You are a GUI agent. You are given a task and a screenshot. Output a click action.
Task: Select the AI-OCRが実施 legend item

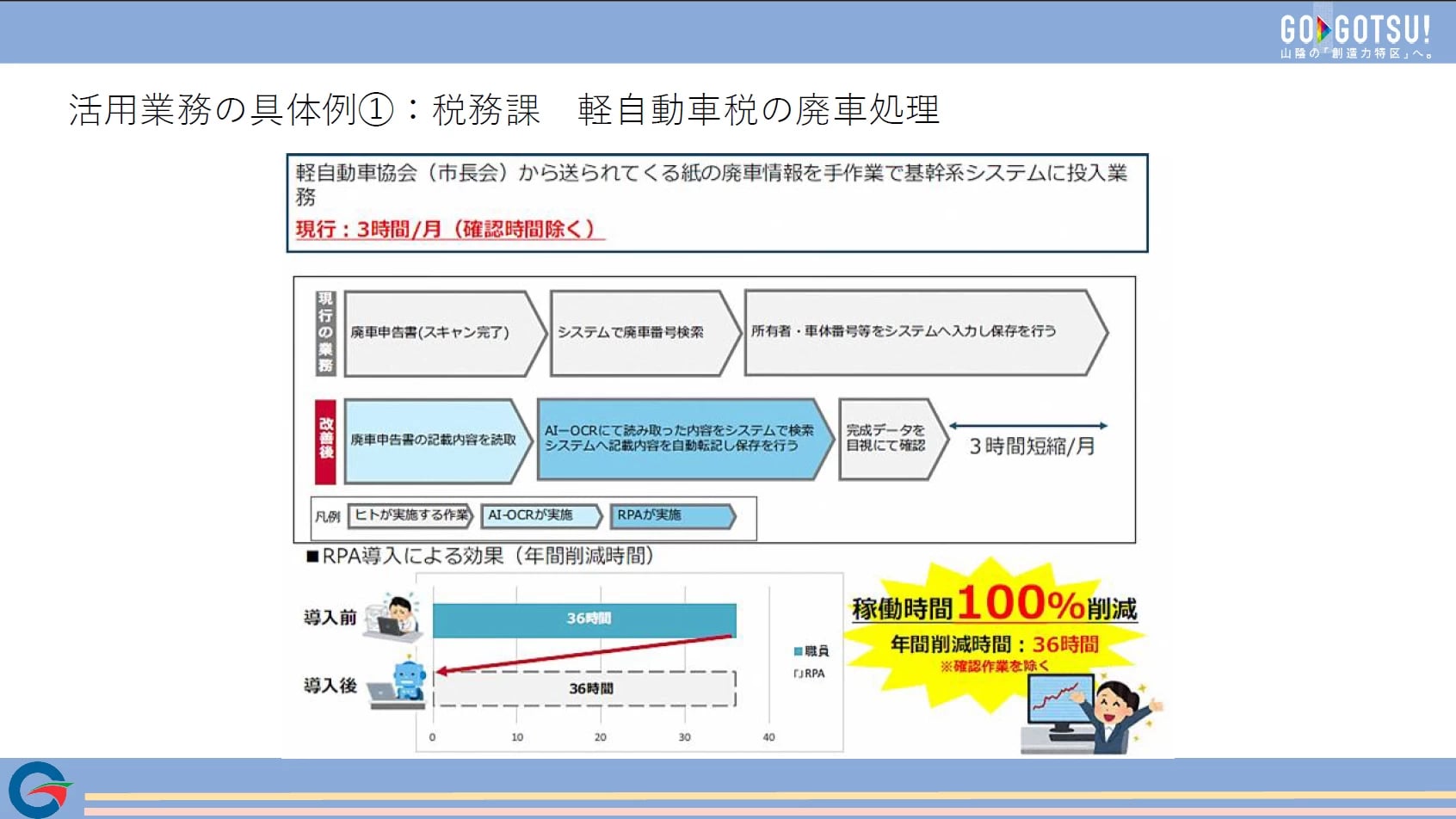[x=539, y=515]
